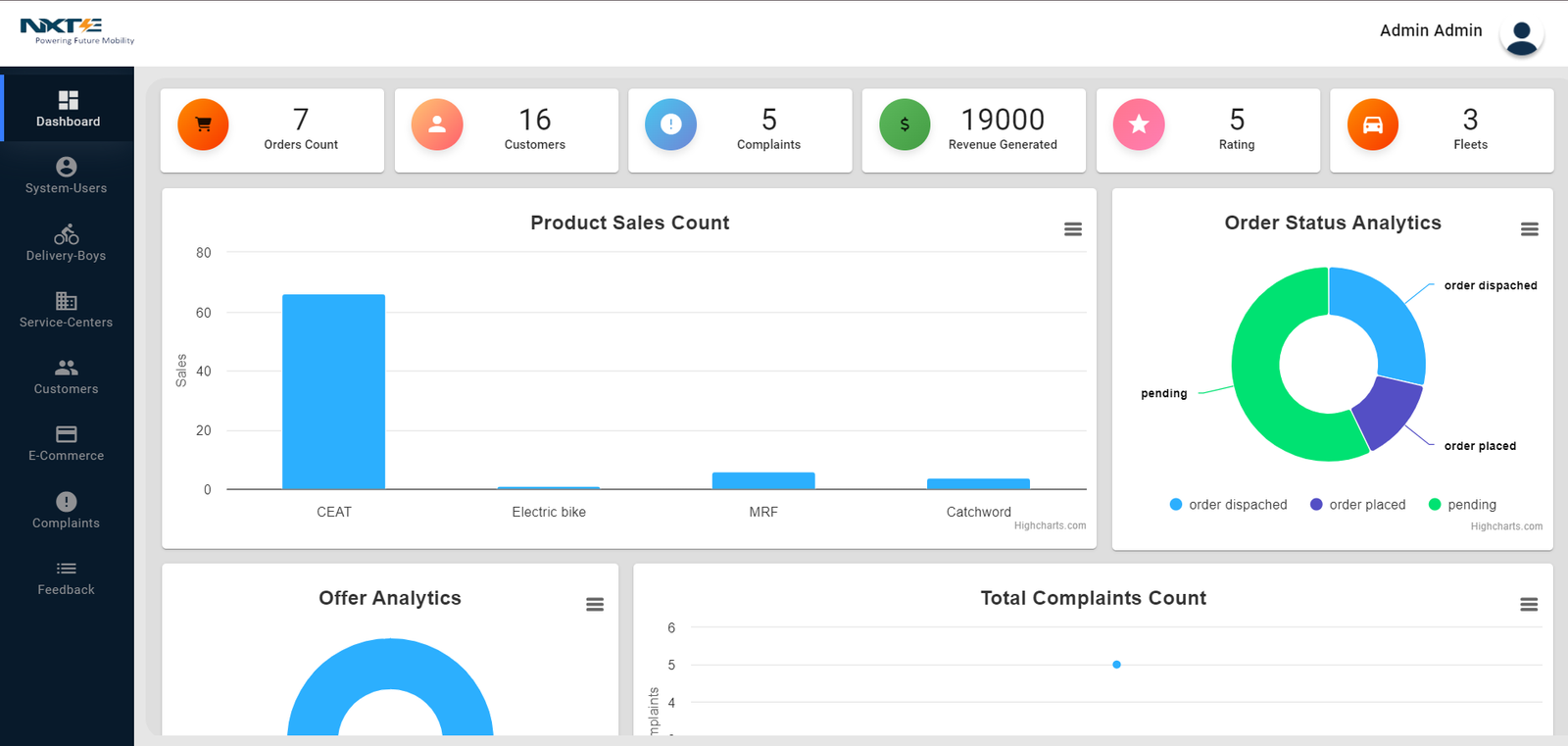Click the pink star Rating icon
This screenshot has height=746, width=1568.
point(1139,124)
